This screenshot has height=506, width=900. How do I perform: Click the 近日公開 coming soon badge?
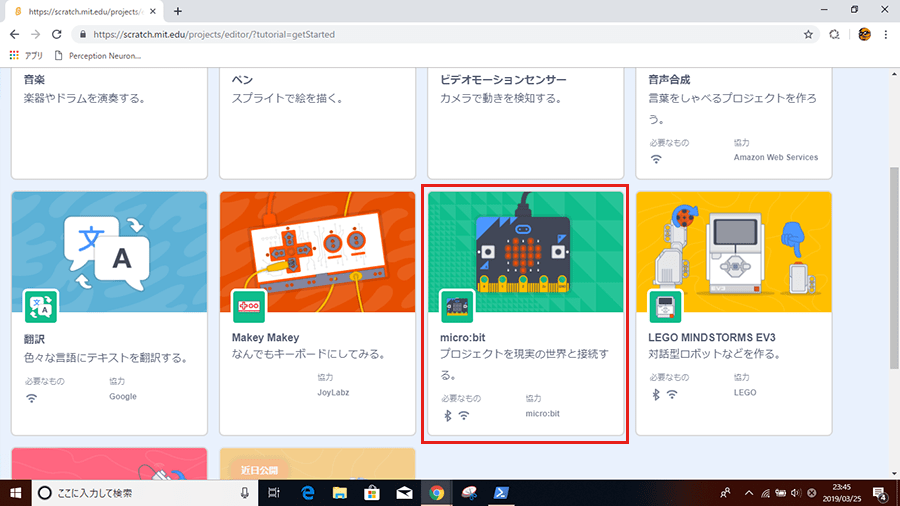click(x=259, y=470)
